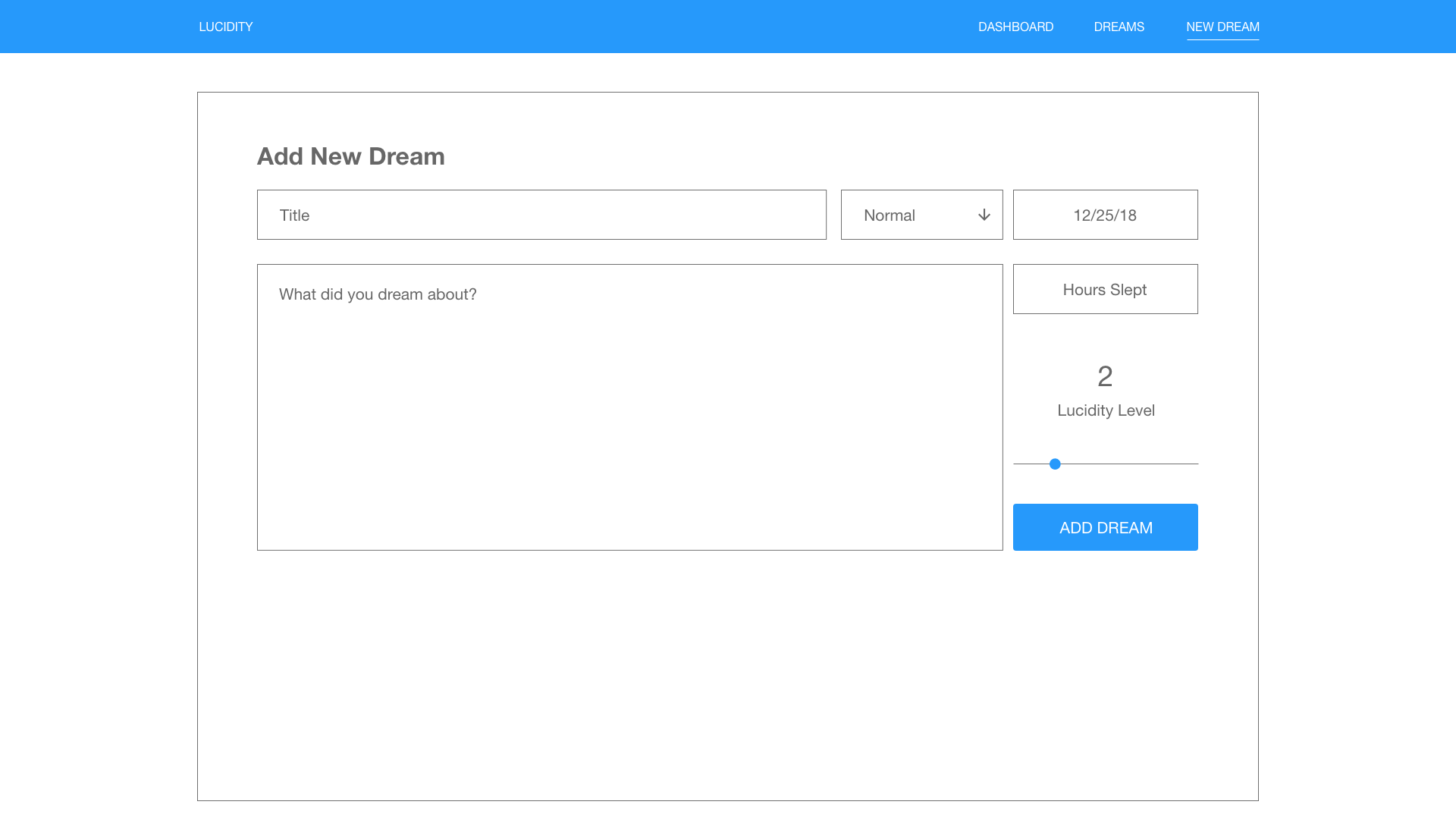
Task: Click 'What did you dream about?' placeholder
Action: 378,294
